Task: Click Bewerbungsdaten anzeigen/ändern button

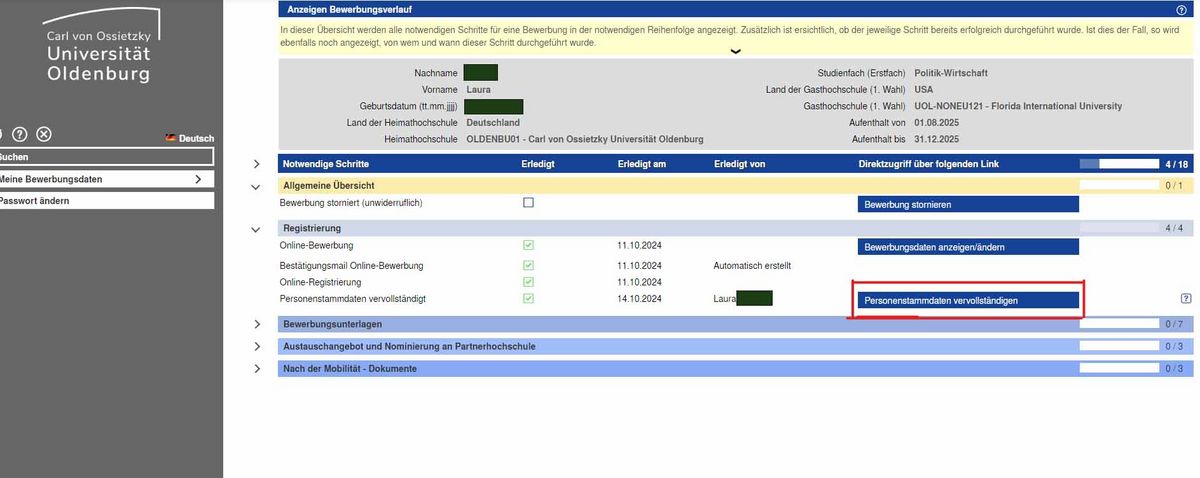Action: tap(967, 247)
